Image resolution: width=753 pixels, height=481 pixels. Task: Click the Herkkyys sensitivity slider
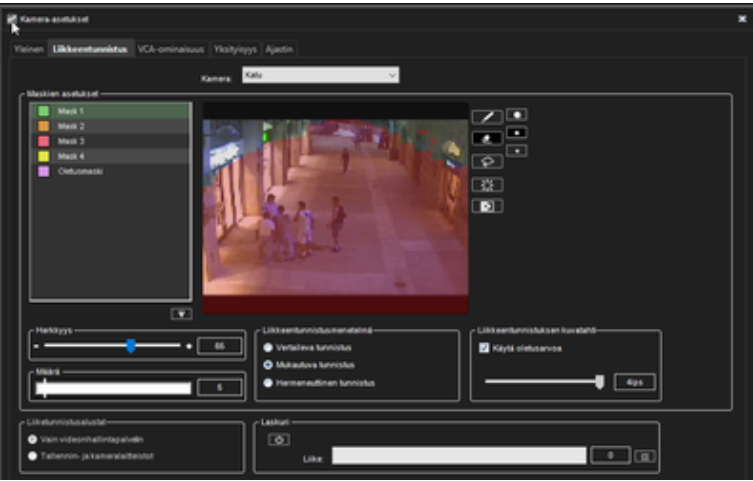[131, 346]
